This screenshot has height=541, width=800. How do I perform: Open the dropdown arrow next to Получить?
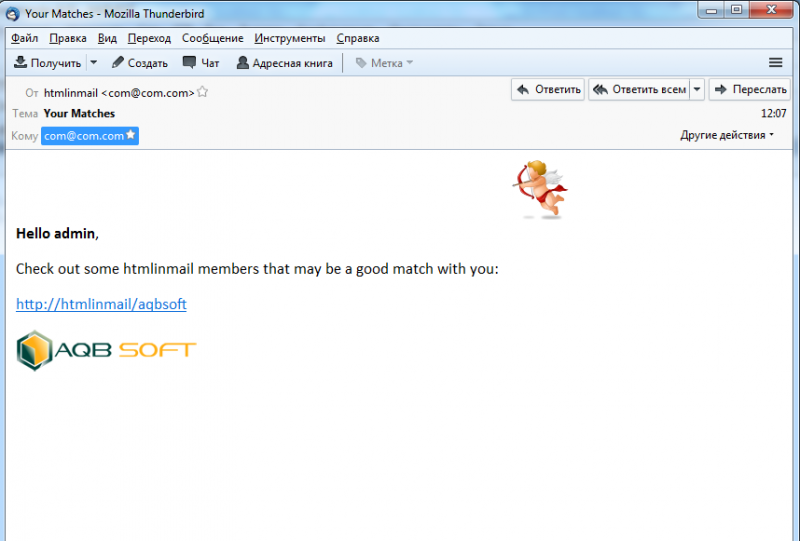click(93, 63)
